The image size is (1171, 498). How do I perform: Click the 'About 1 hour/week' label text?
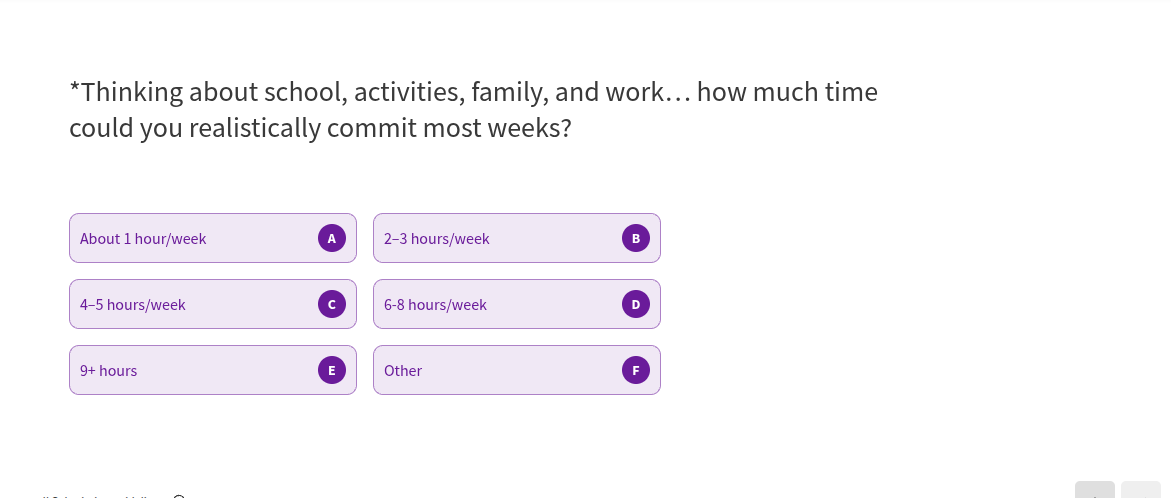[143, 239]
